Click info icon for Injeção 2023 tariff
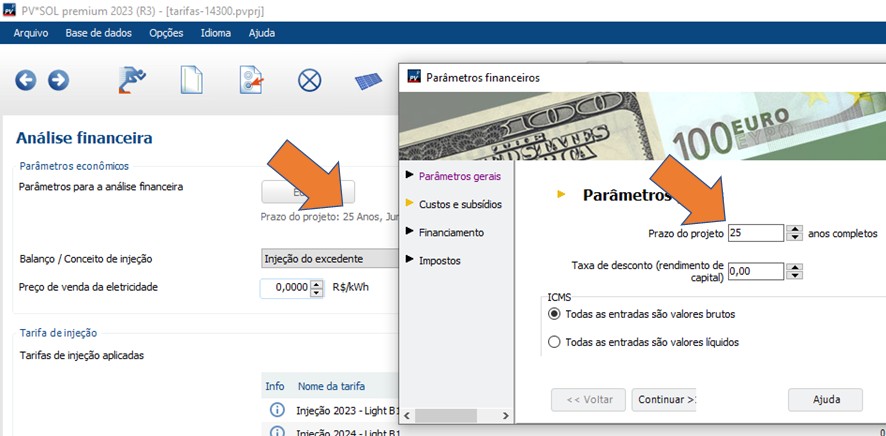Viewport: 886px width, 436px height. click(277, 410)
